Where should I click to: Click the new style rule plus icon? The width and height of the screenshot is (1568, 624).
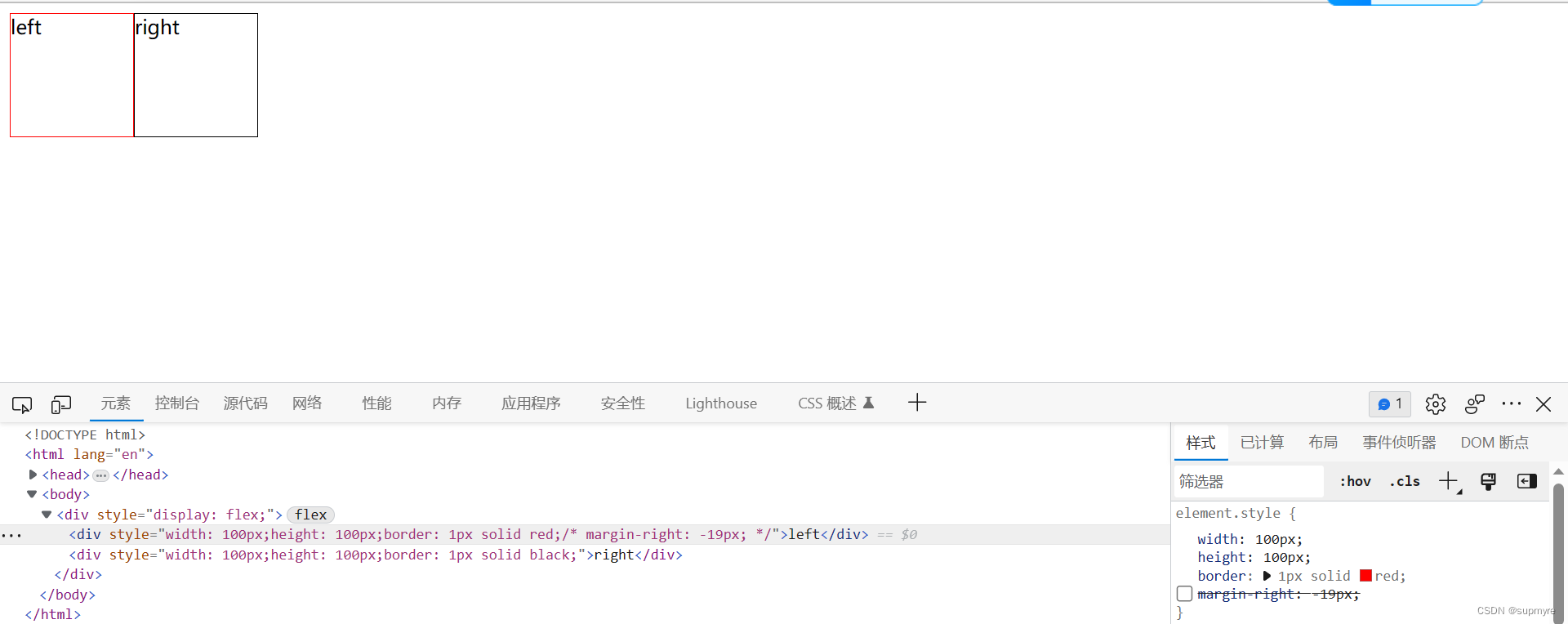[x=1449, y=481]
